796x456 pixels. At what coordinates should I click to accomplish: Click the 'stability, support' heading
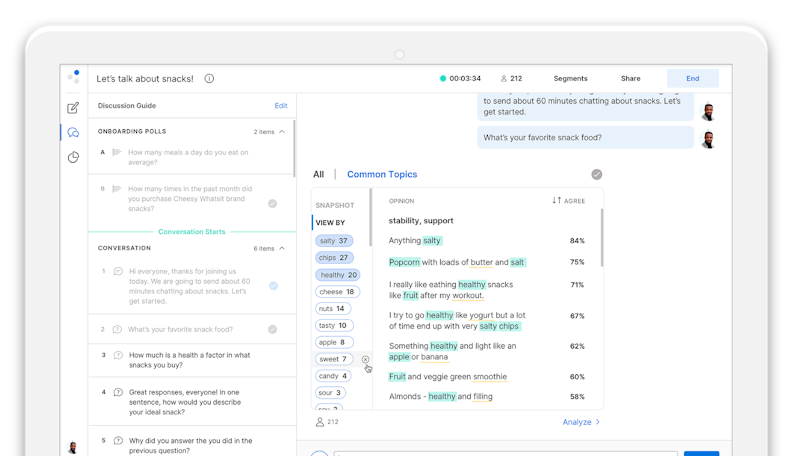(x=421, y=220)
